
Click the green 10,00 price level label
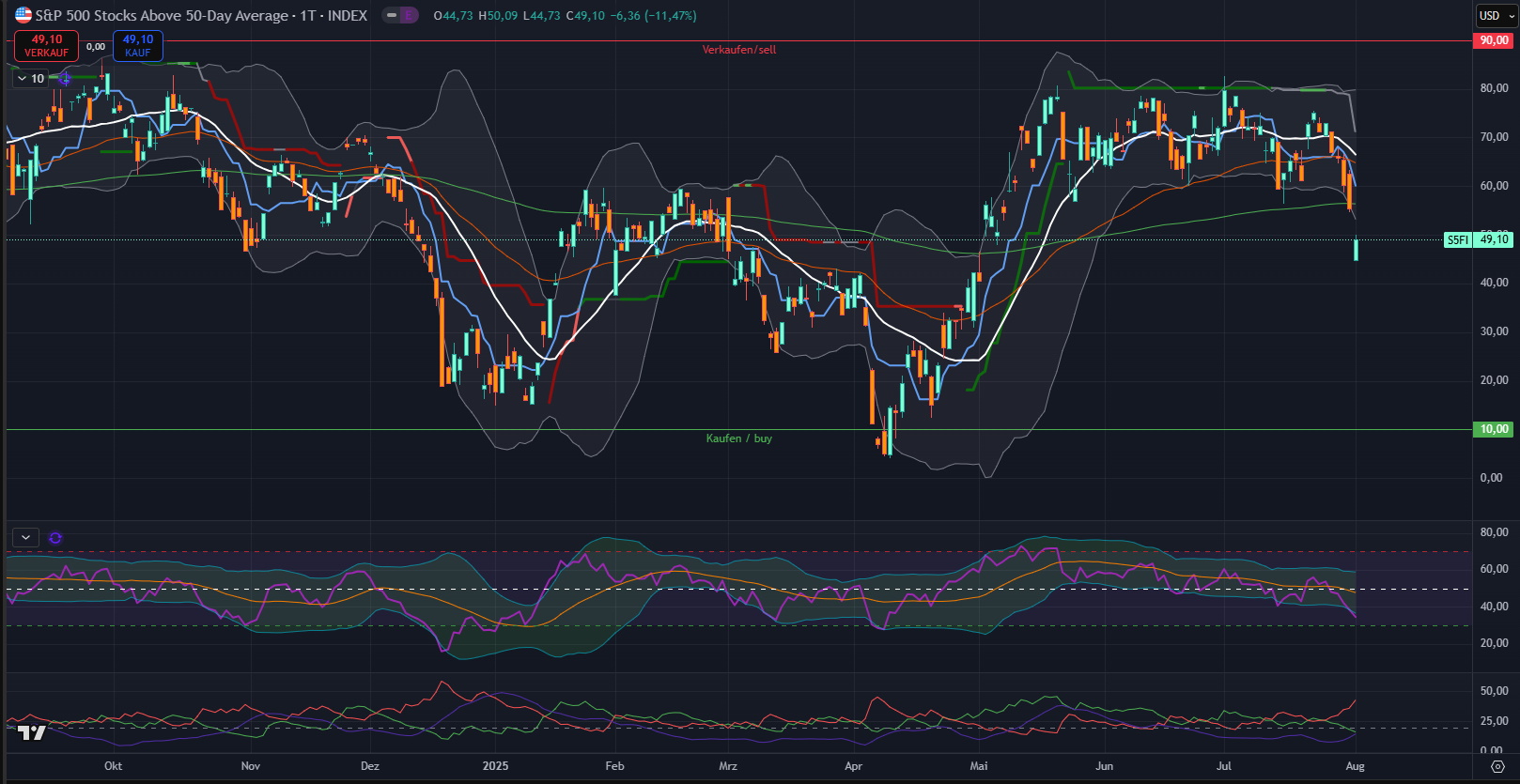pos(1494,429)
